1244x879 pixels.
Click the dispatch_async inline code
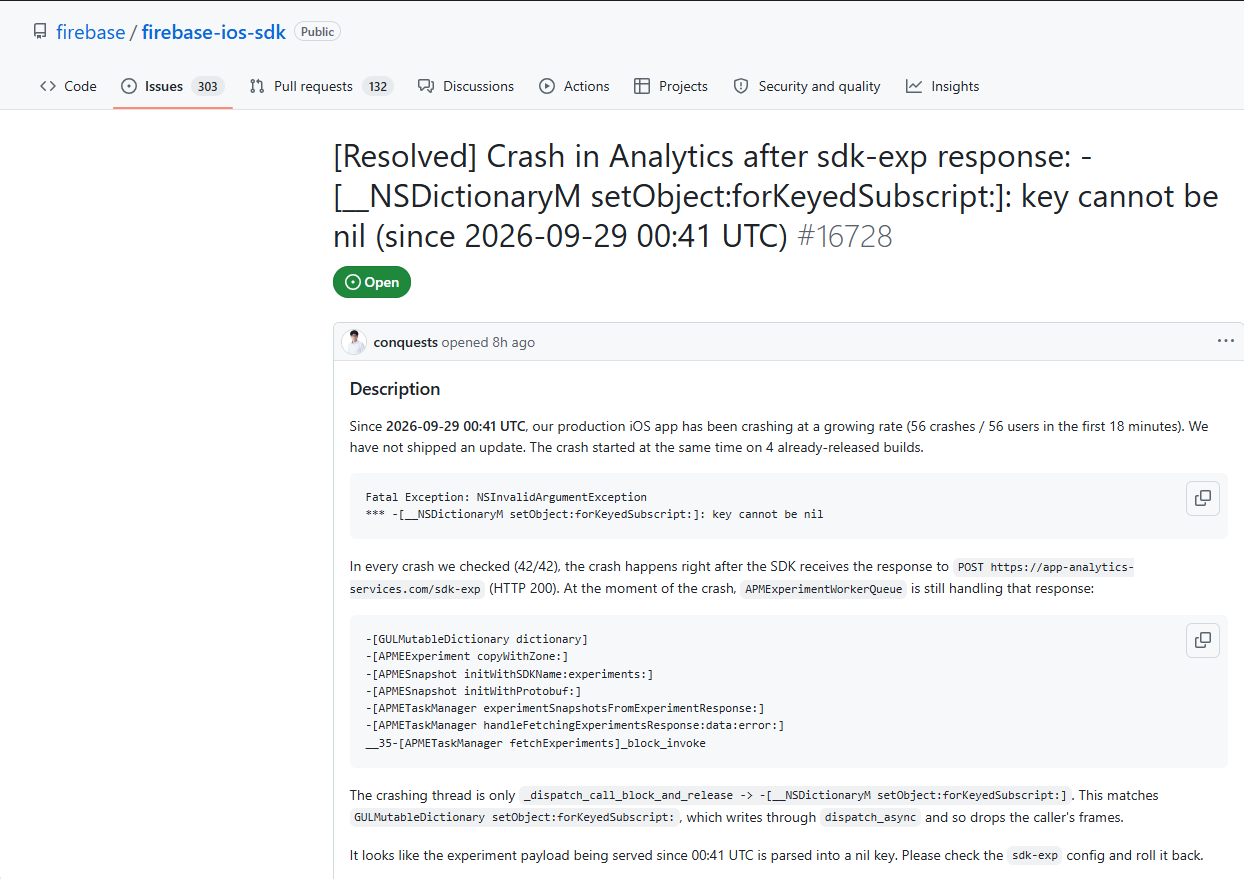coord(870,818)
